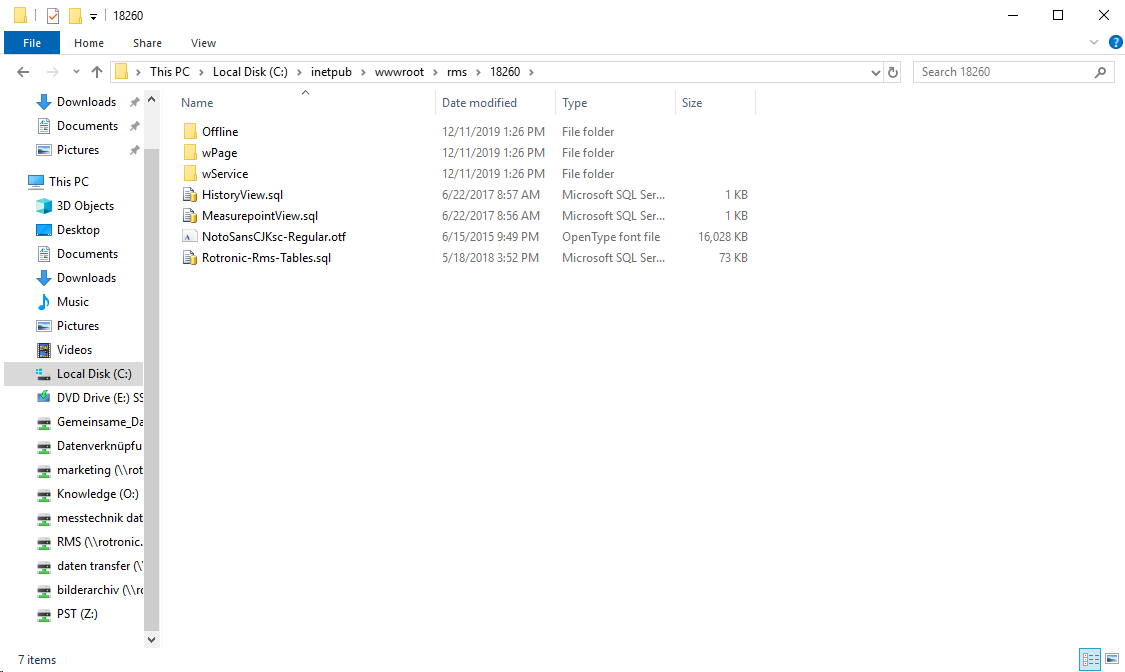This screenshot has width=1125, height=672.
Task: Open the recent locations dropdown arrow
Action: [x=76, y=72]
